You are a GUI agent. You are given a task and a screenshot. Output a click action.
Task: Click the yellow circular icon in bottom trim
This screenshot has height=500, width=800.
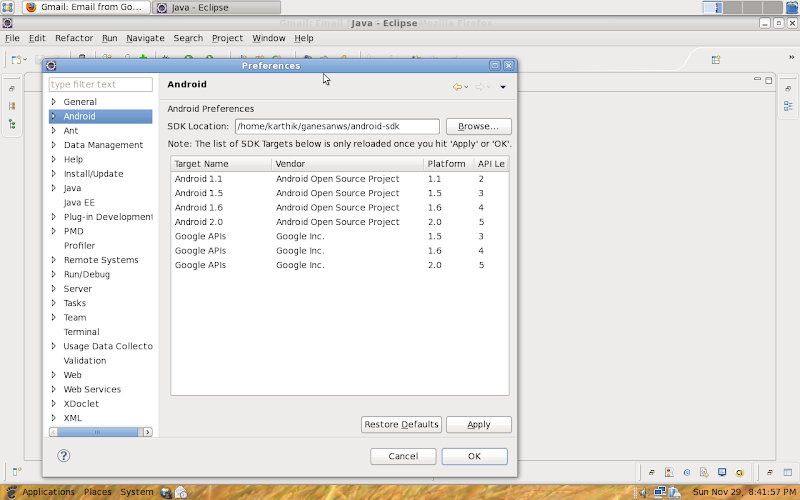coord(739,472)
